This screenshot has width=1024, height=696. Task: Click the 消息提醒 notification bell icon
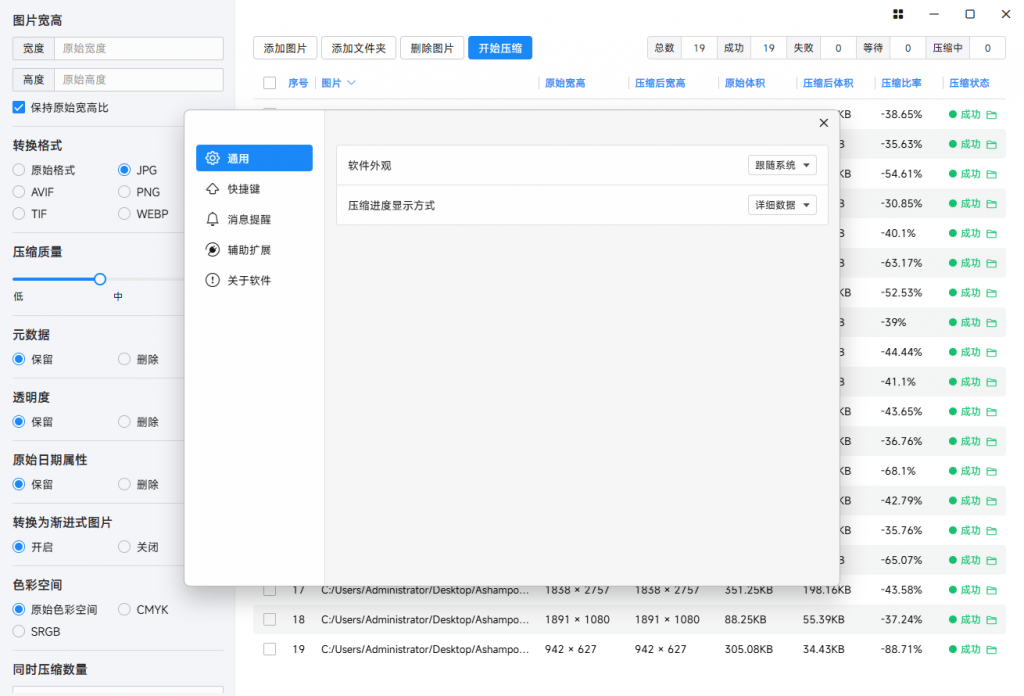[213, 219]
